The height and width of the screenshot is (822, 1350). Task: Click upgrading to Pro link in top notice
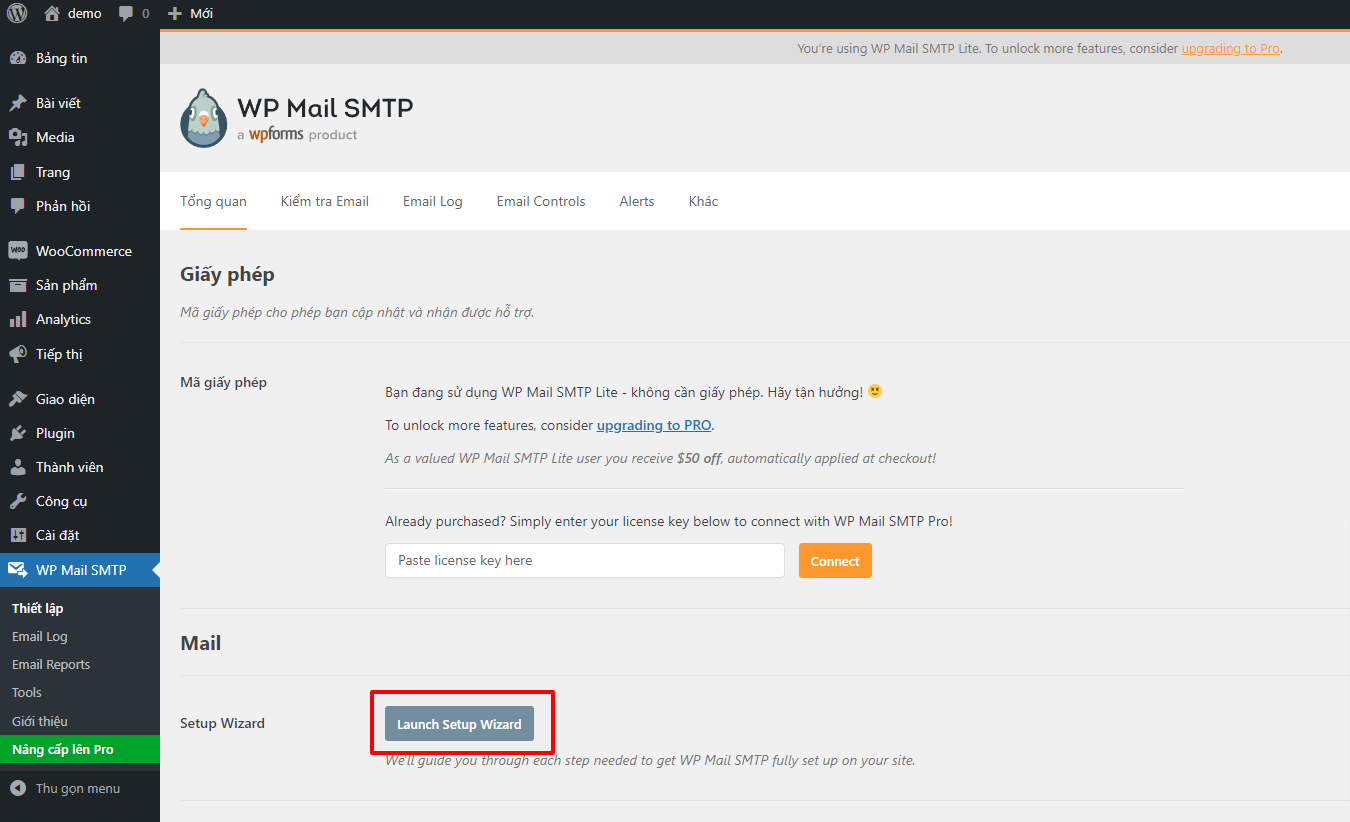pos(1230,48)
